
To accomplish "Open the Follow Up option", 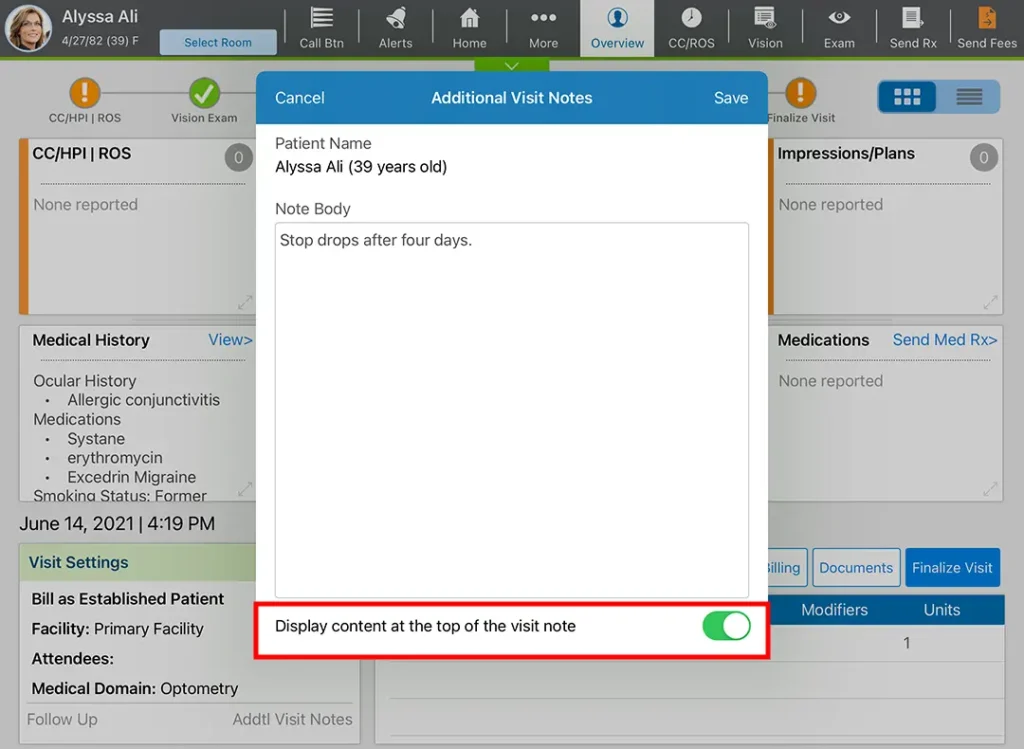I will pyautogui.click(x=62, y=719).
